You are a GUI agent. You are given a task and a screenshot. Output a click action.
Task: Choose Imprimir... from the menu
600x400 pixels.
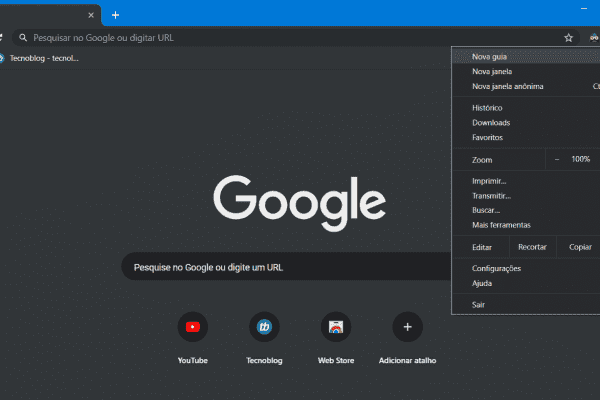(526, 181)
